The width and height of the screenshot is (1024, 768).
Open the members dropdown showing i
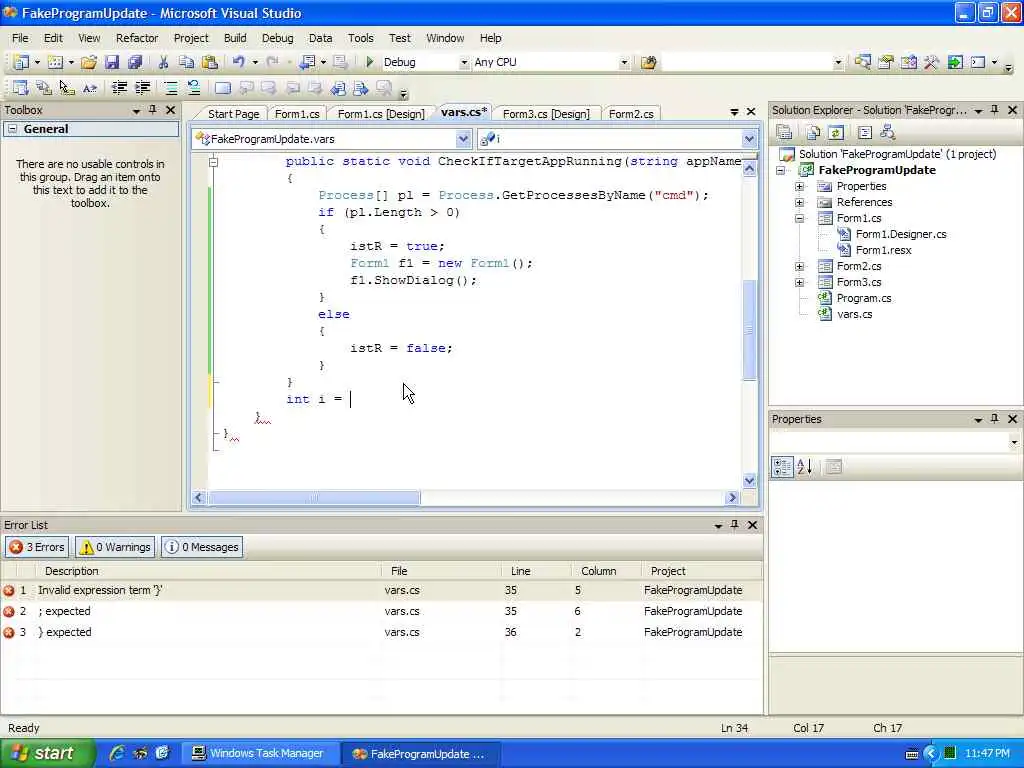click(x=749, y=138)
